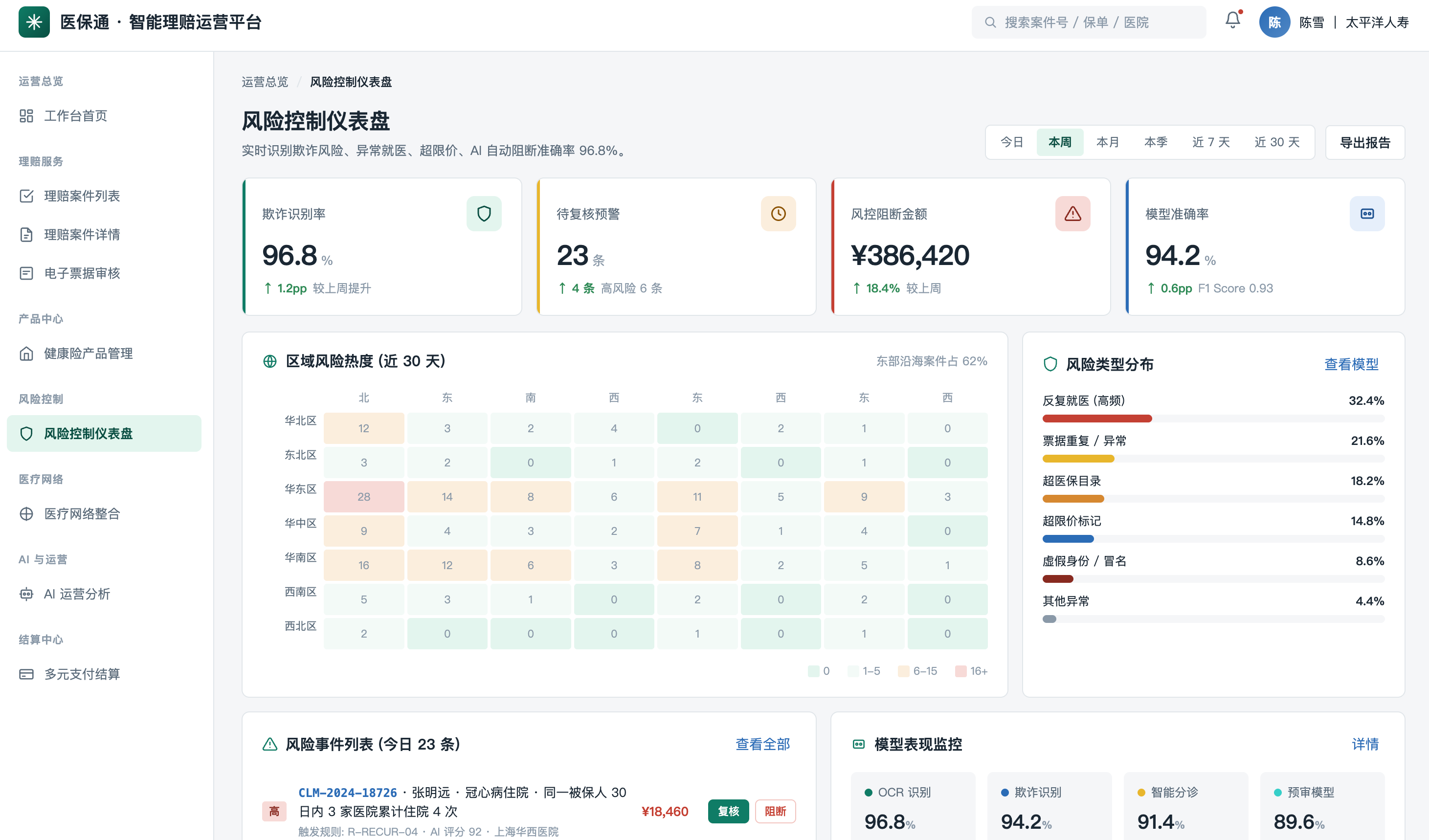Screen dimensions: 1429x840
Task: Click the 超限价标记 blue bar
Action: coord(1068,539)
